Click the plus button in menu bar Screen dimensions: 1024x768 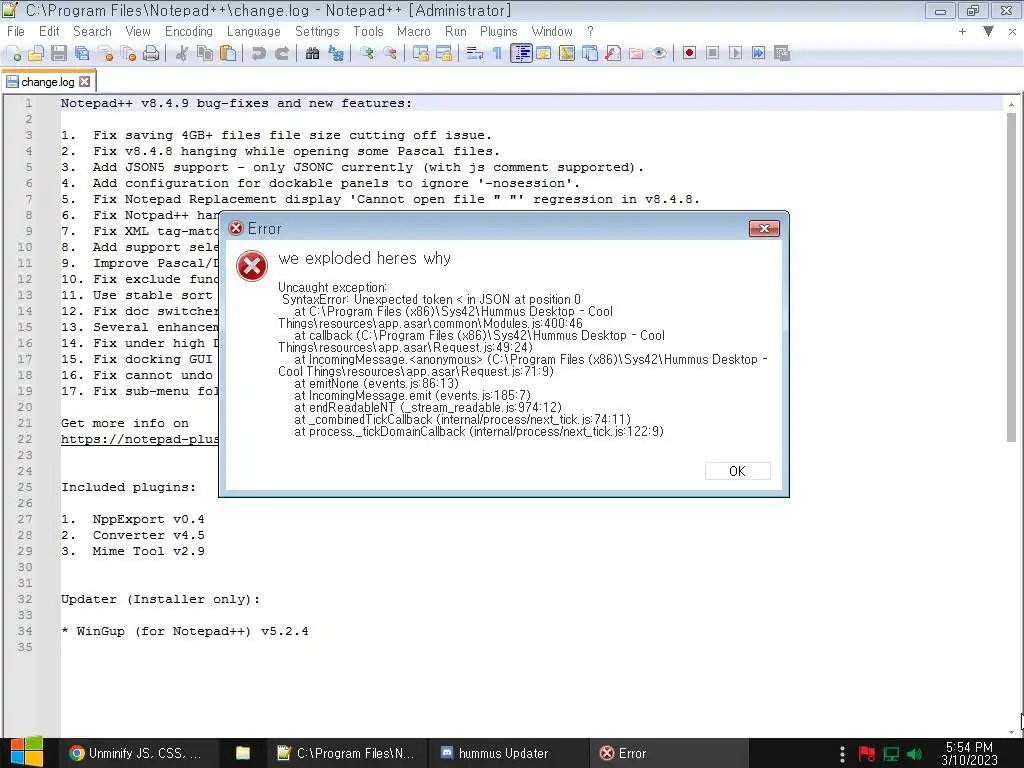(x=962, y=31)
